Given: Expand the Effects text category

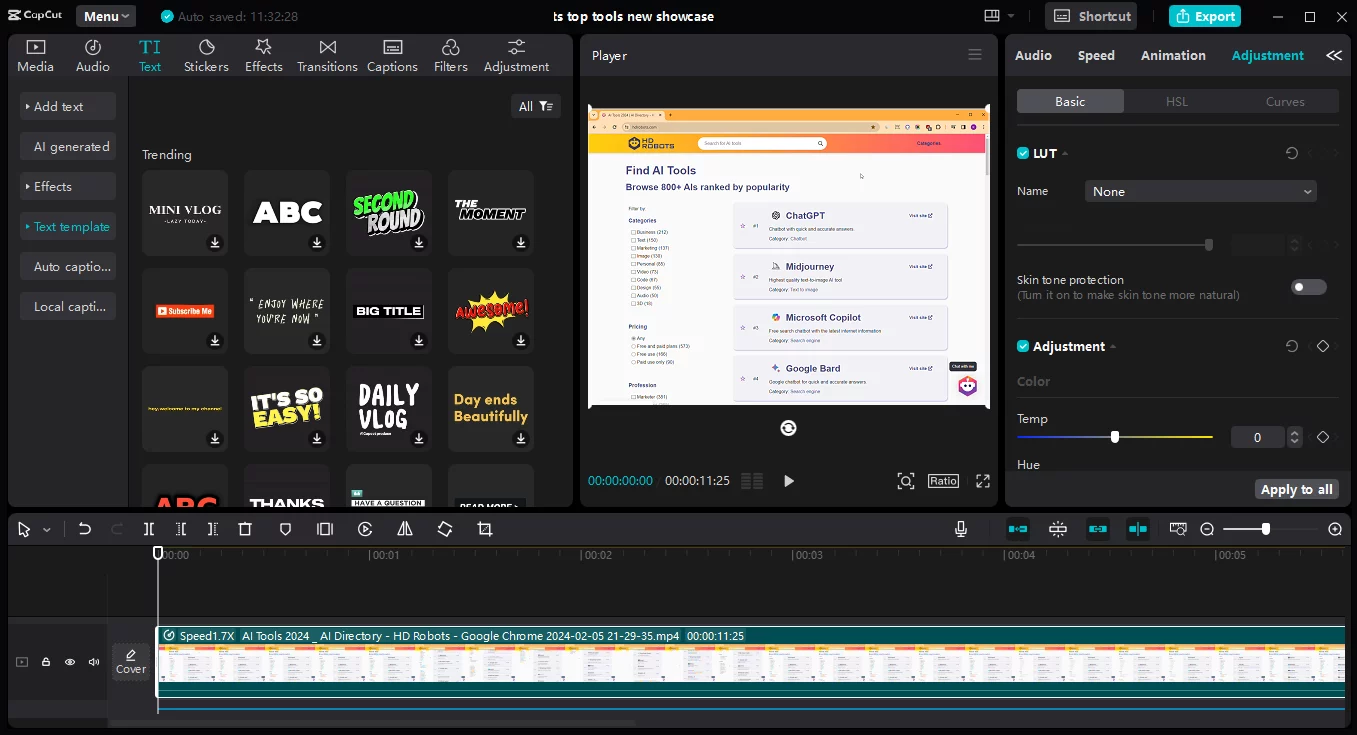Looking at the screenshot, I should (x=68, y=186).
